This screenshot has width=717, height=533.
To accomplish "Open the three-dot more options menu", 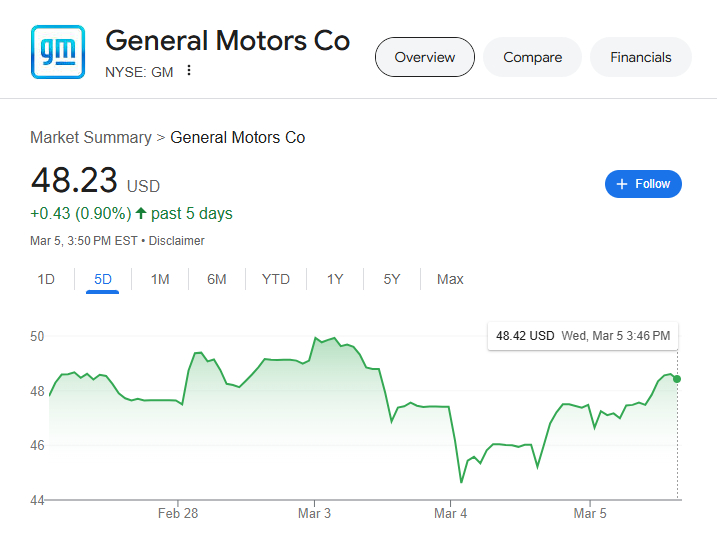I will 188,71.
